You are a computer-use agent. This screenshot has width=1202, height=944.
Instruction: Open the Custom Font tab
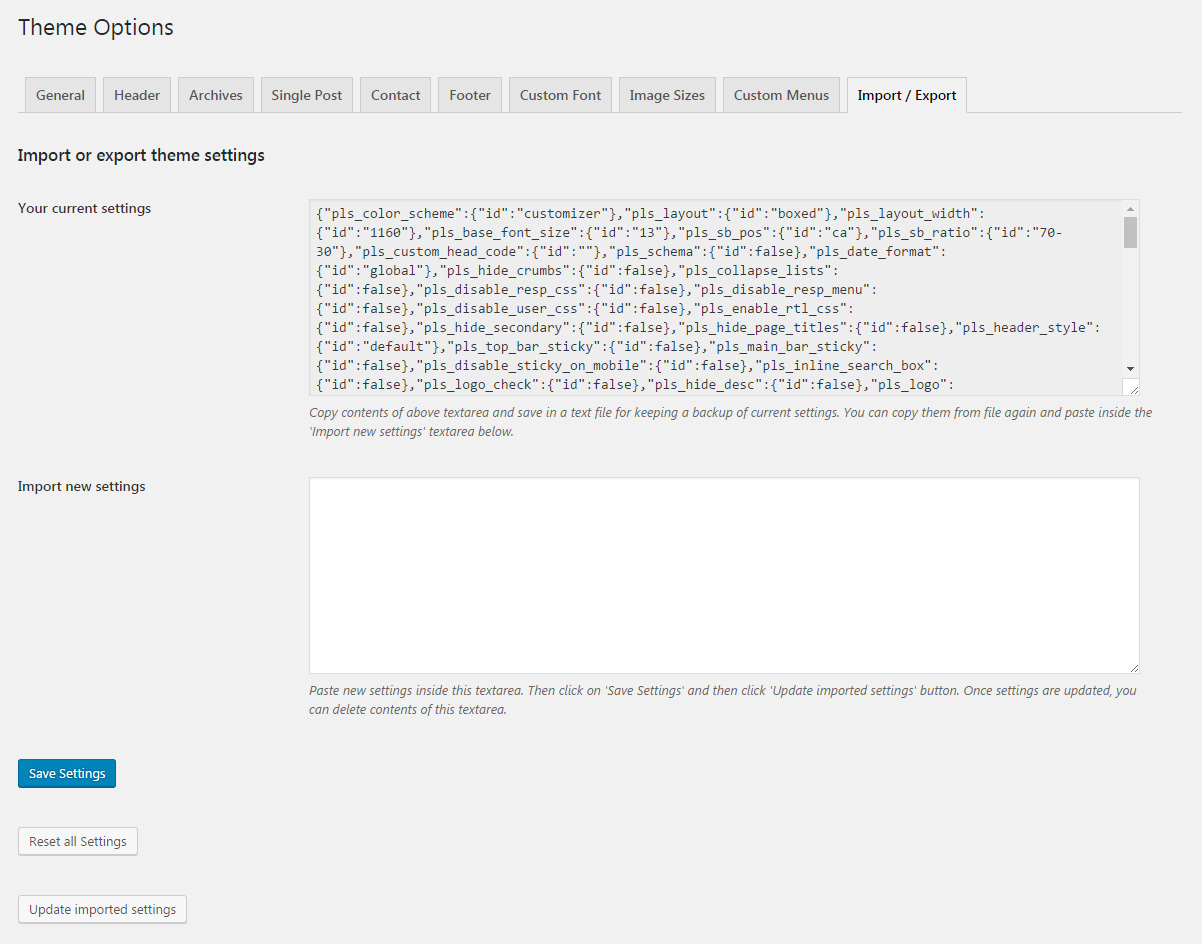(560, 95)
